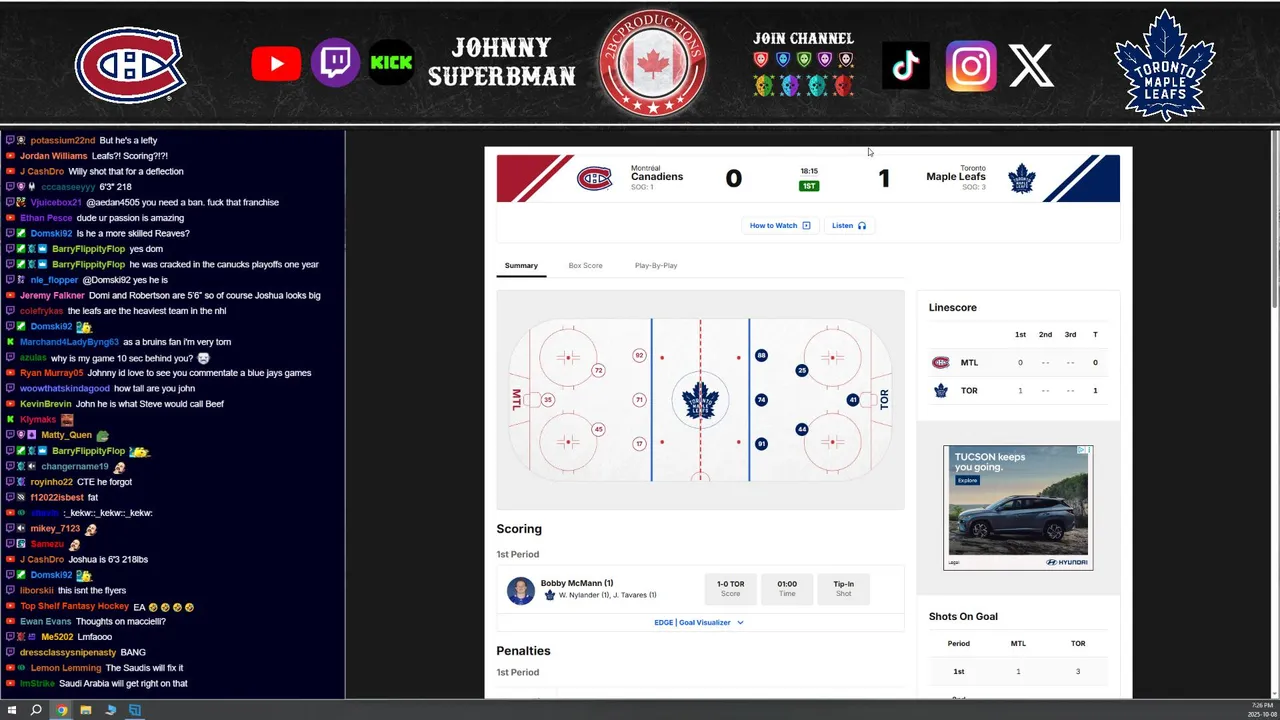Click chat username Lemon Lemming
1280x720 pixels.
click(x=66, y=668)
